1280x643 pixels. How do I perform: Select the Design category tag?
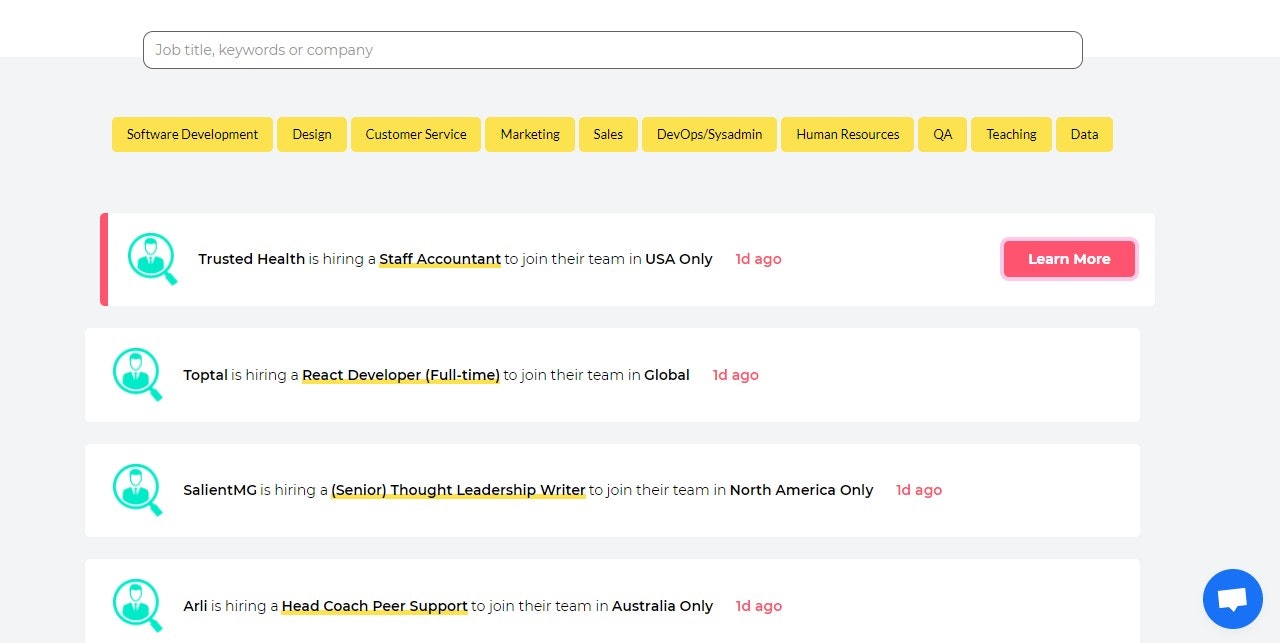(x=312, y=134)
